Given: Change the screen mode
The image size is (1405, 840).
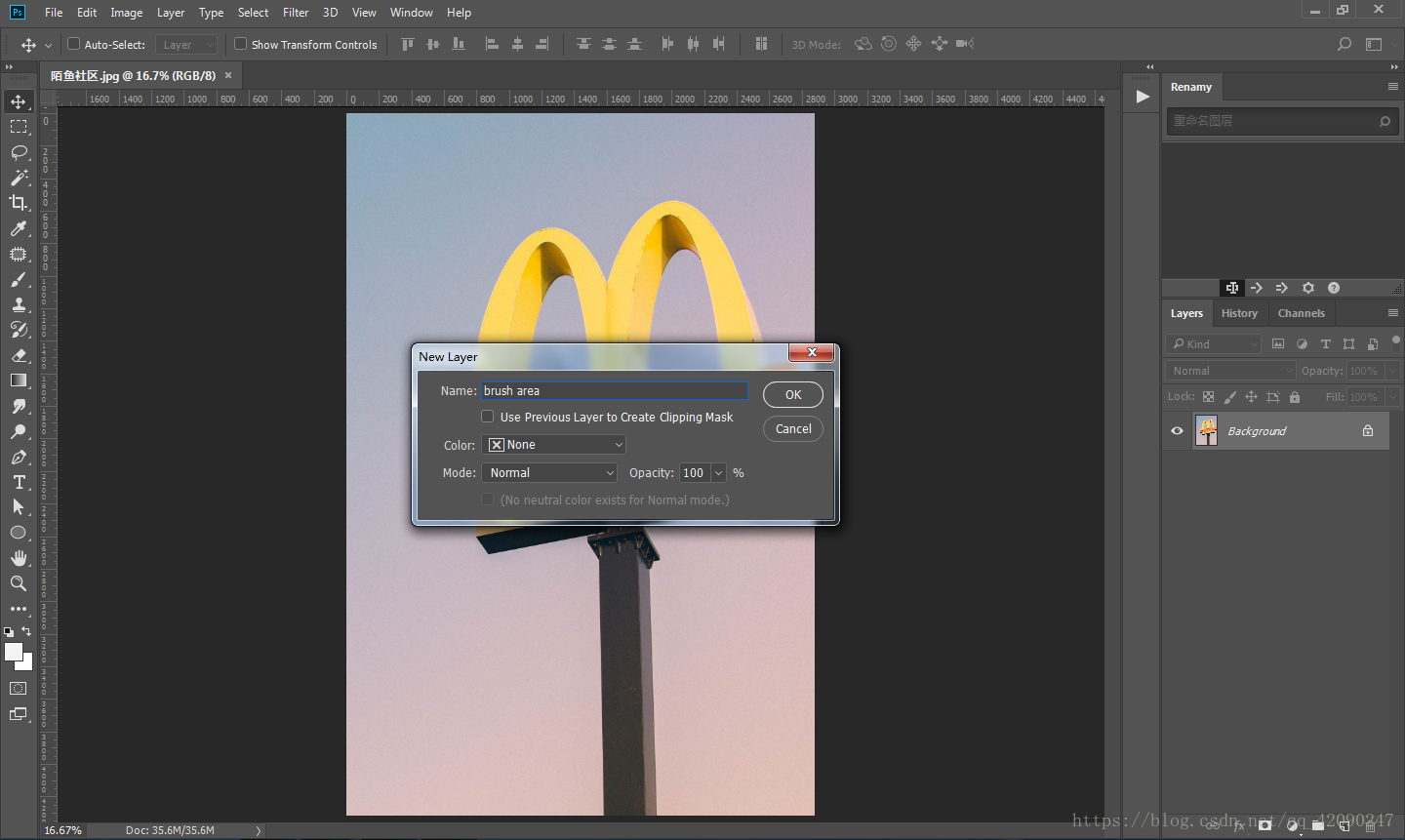Looking at the screenshot, I should [19, 714].
